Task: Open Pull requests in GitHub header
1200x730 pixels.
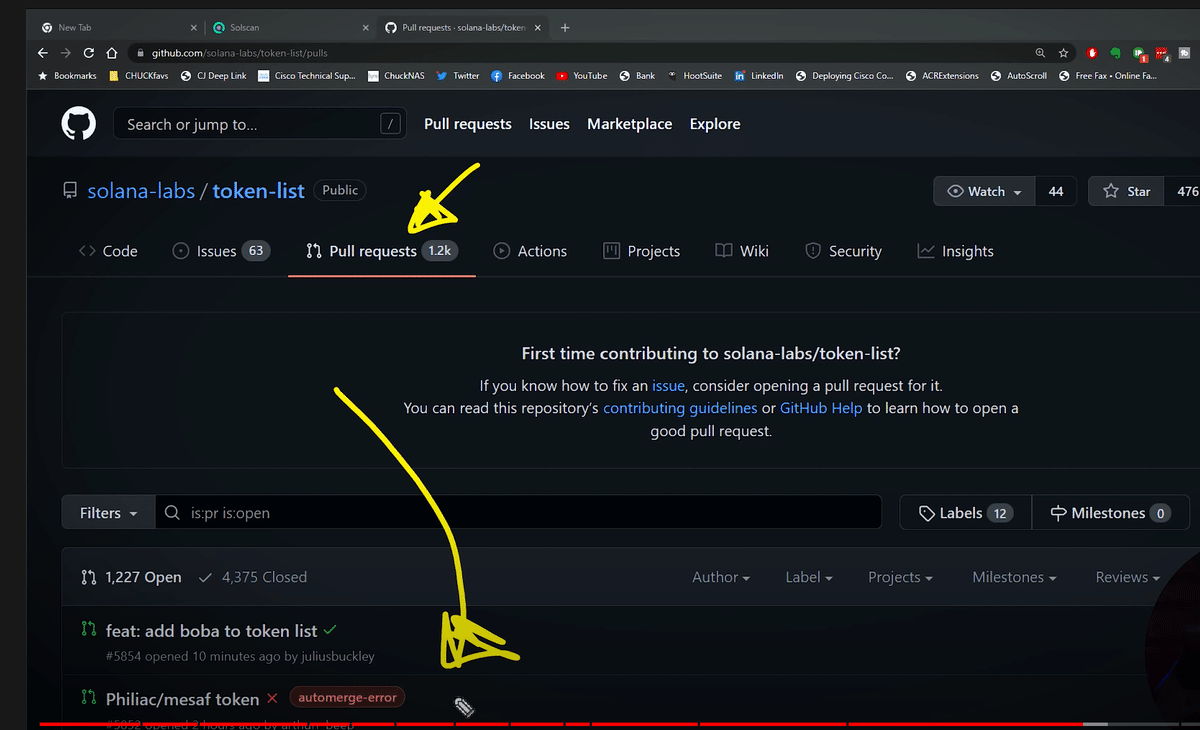Action: (468, 124)
